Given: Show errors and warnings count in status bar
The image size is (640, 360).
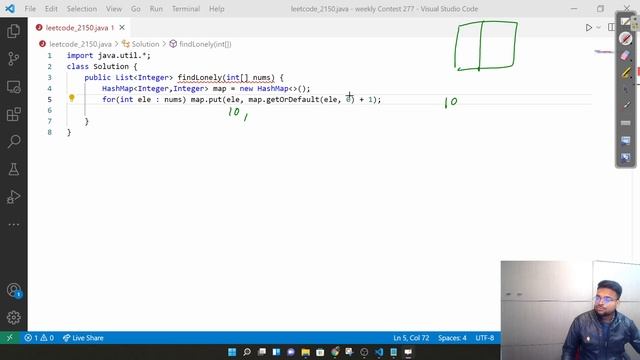Looking at the screenshot, I should (x=39, y=338).
